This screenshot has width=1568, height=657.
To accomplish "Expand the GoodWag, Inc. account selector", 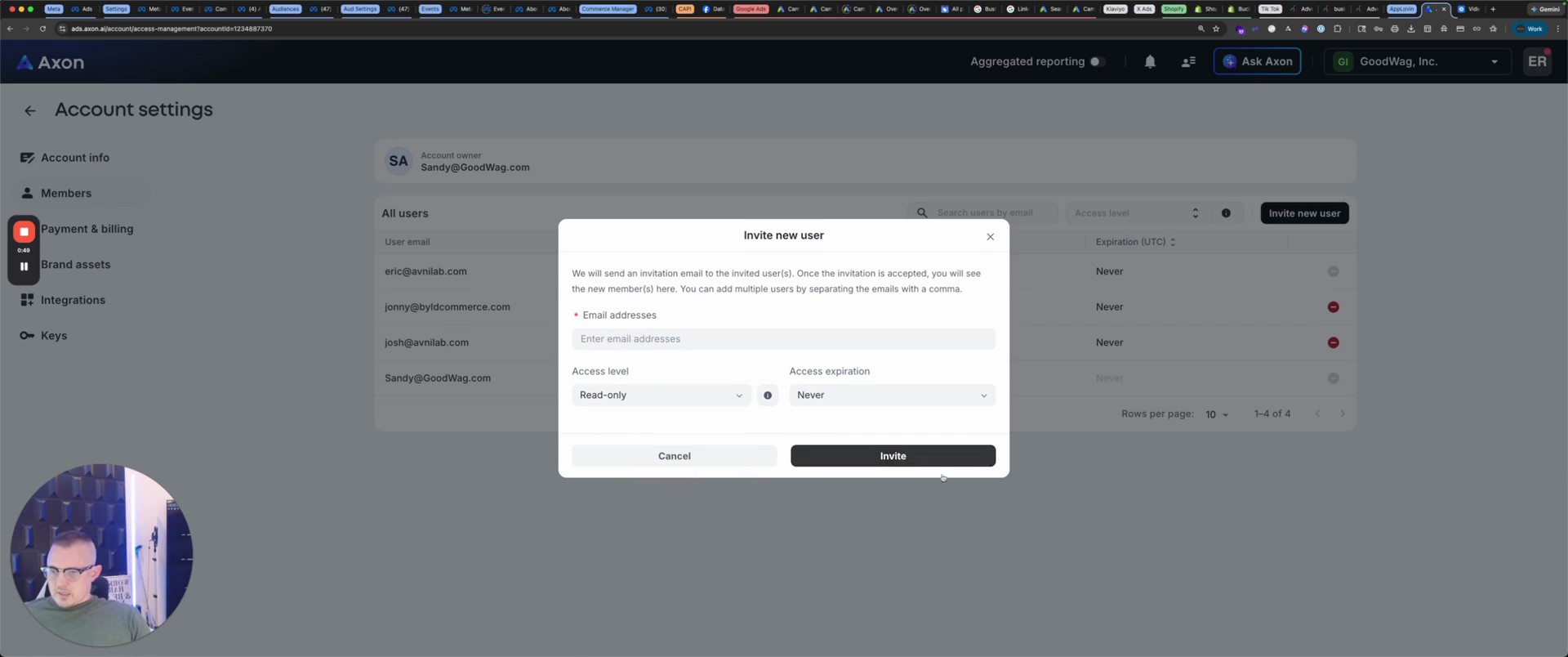I will (1417, 61).
